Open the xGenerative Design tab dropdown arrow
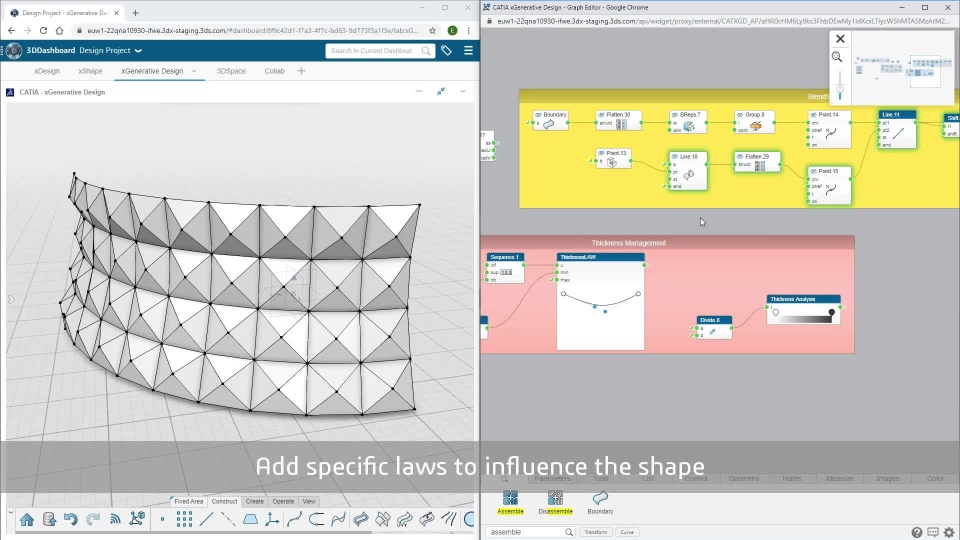 194,71
